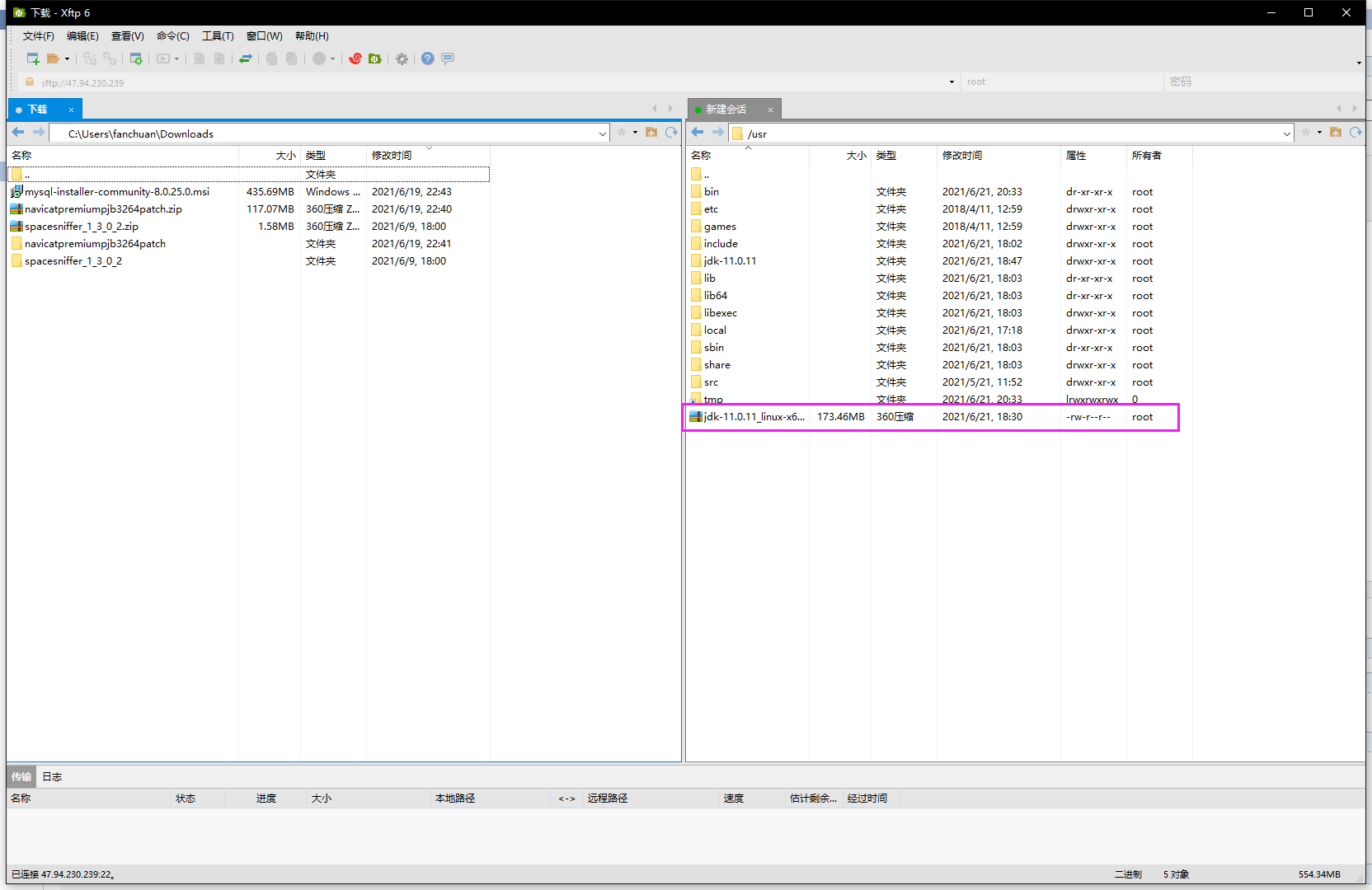The image size is (1372, 890).
Task: Sort local files by 大小 column
Action: pyautogui.click(x=270, y=155)
